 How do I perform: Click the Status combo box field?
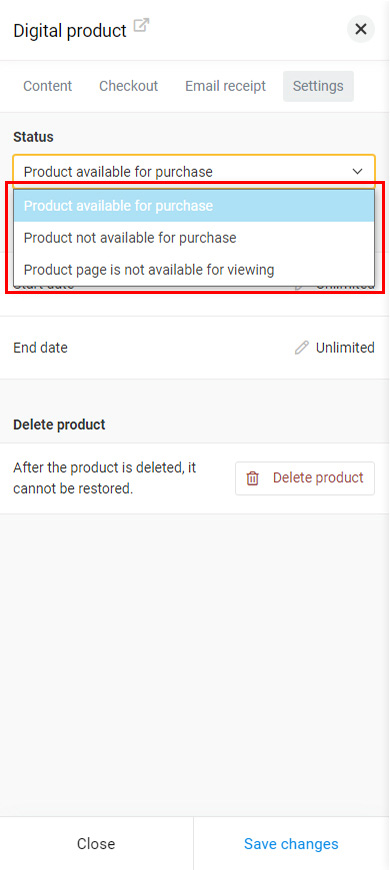(x=194, y=172)
